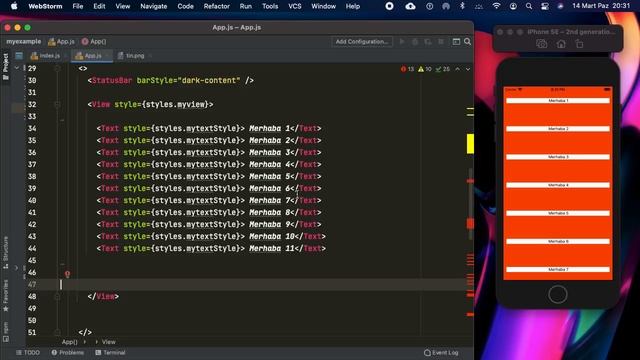The height and width of the screenshot is (360, 640).
Task: Open the Navigate menu
Action: pos(153,6)
